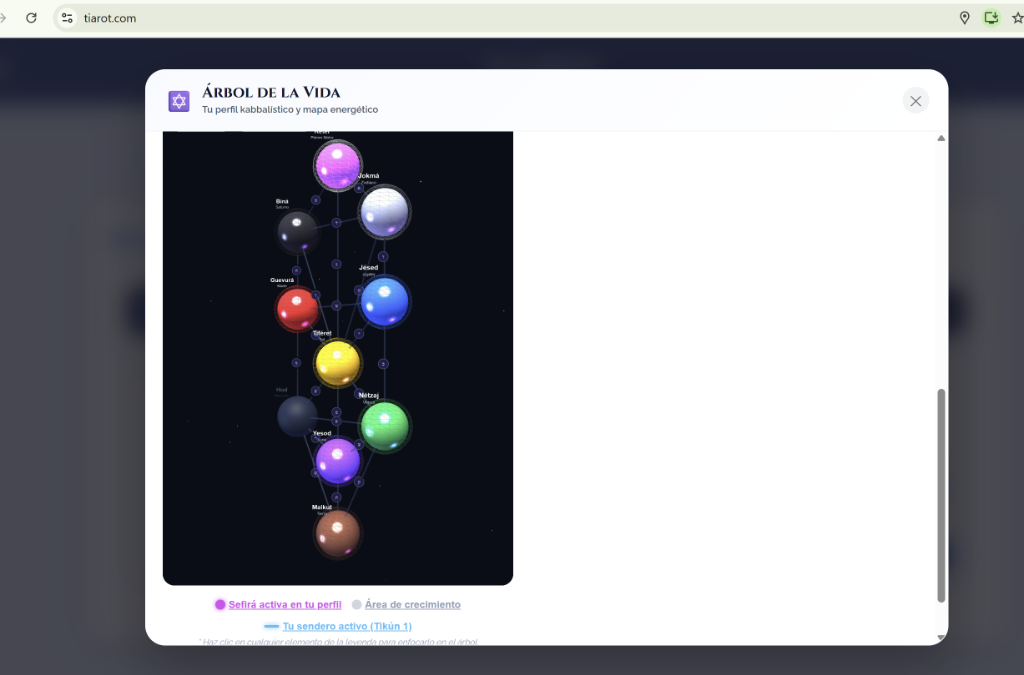Select the white Jokmá sphere
Image resolution: width=1024 pixels, height=675 pixels.
point(385,212)
